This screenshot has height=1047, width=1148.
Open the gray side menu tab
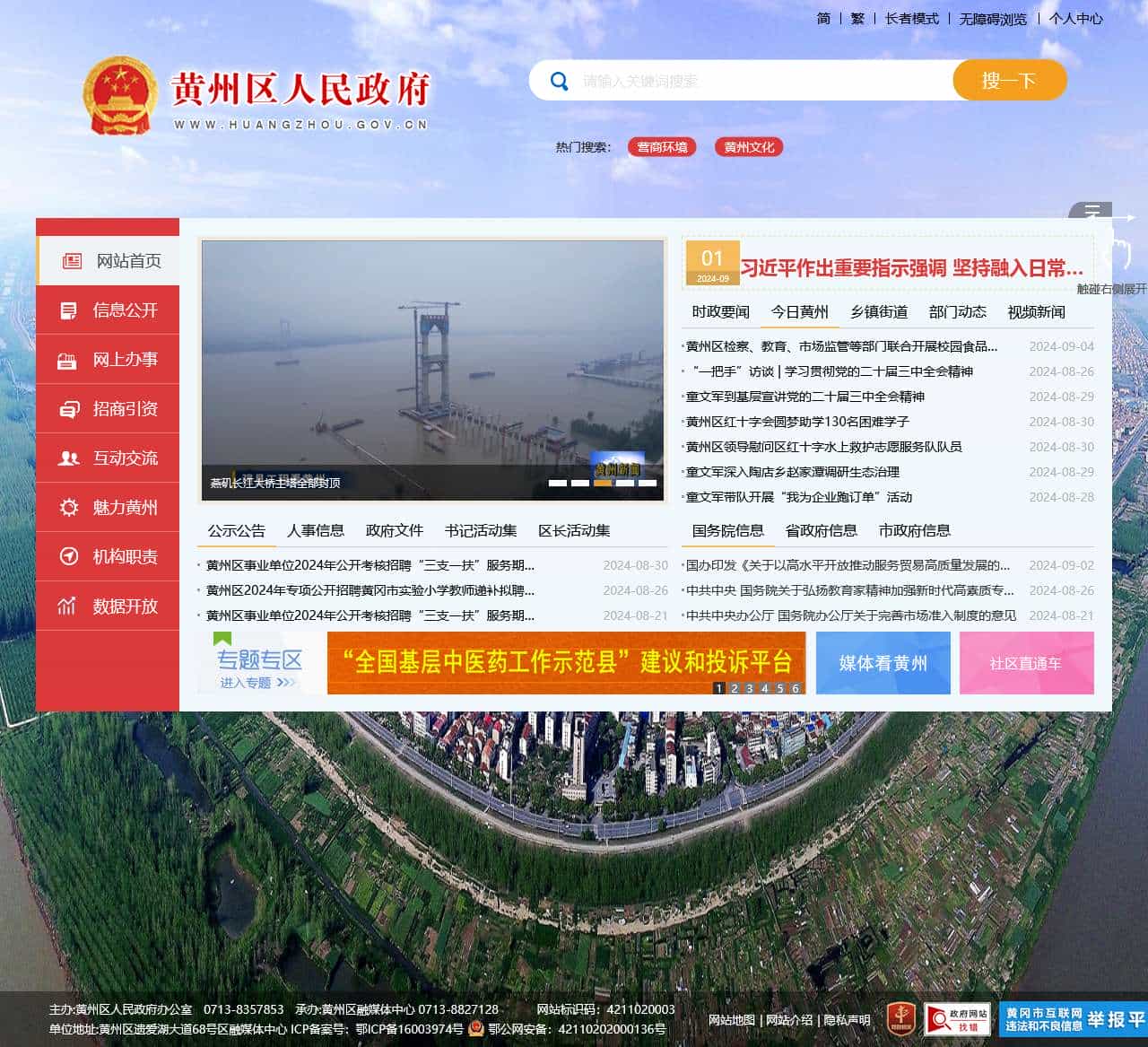pos(1090,212)
